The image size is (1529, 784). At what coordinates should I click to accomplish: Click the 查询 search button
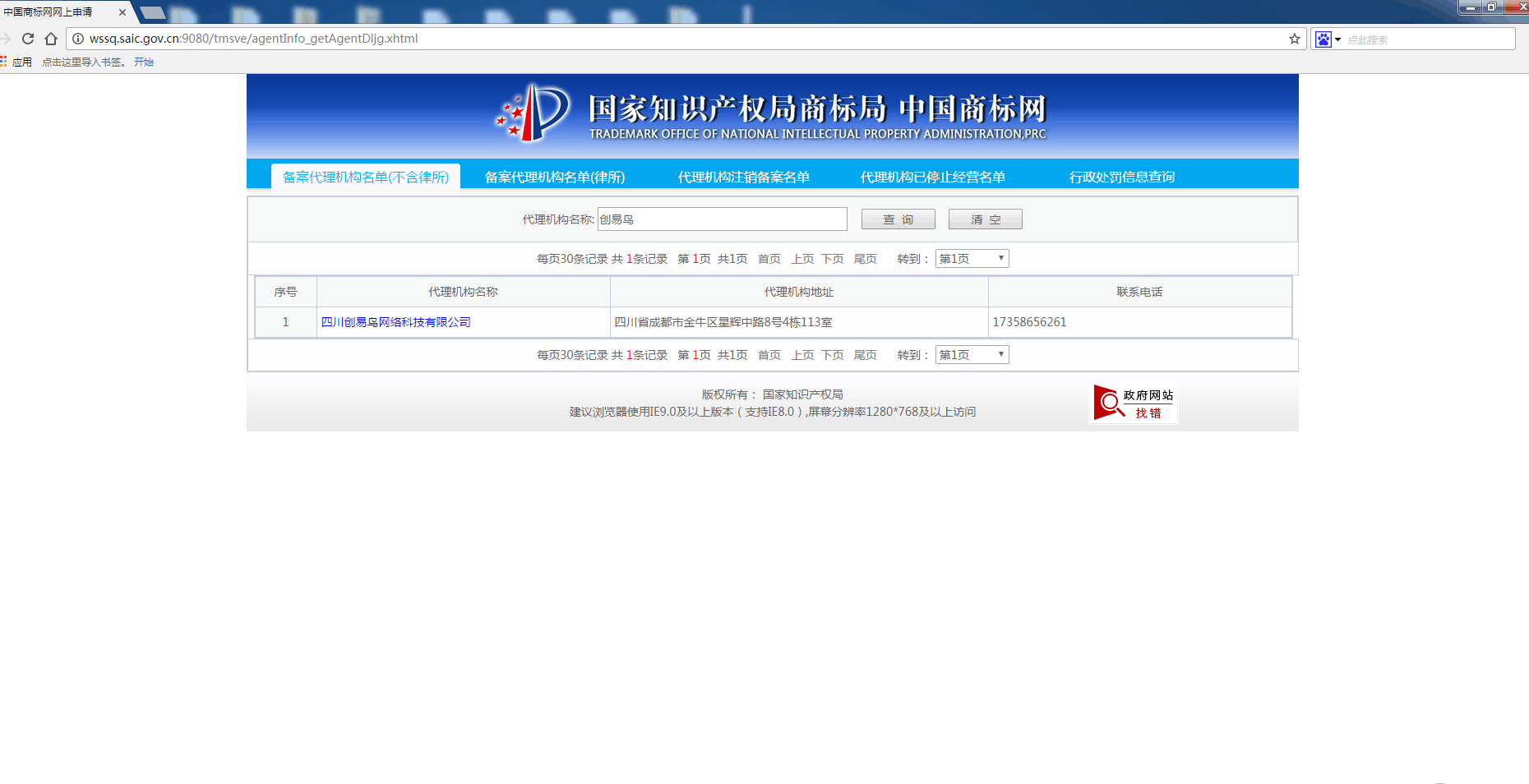(898, 219)
